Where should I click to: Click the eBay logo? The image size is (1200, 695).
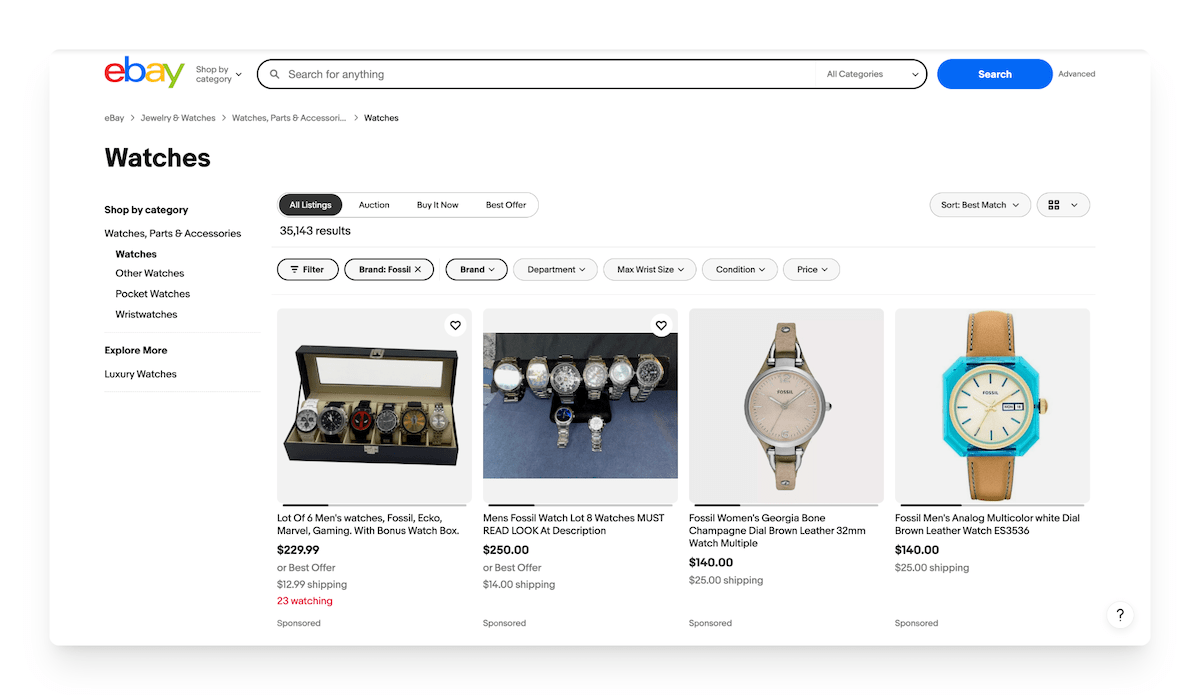tap(144, 73)
